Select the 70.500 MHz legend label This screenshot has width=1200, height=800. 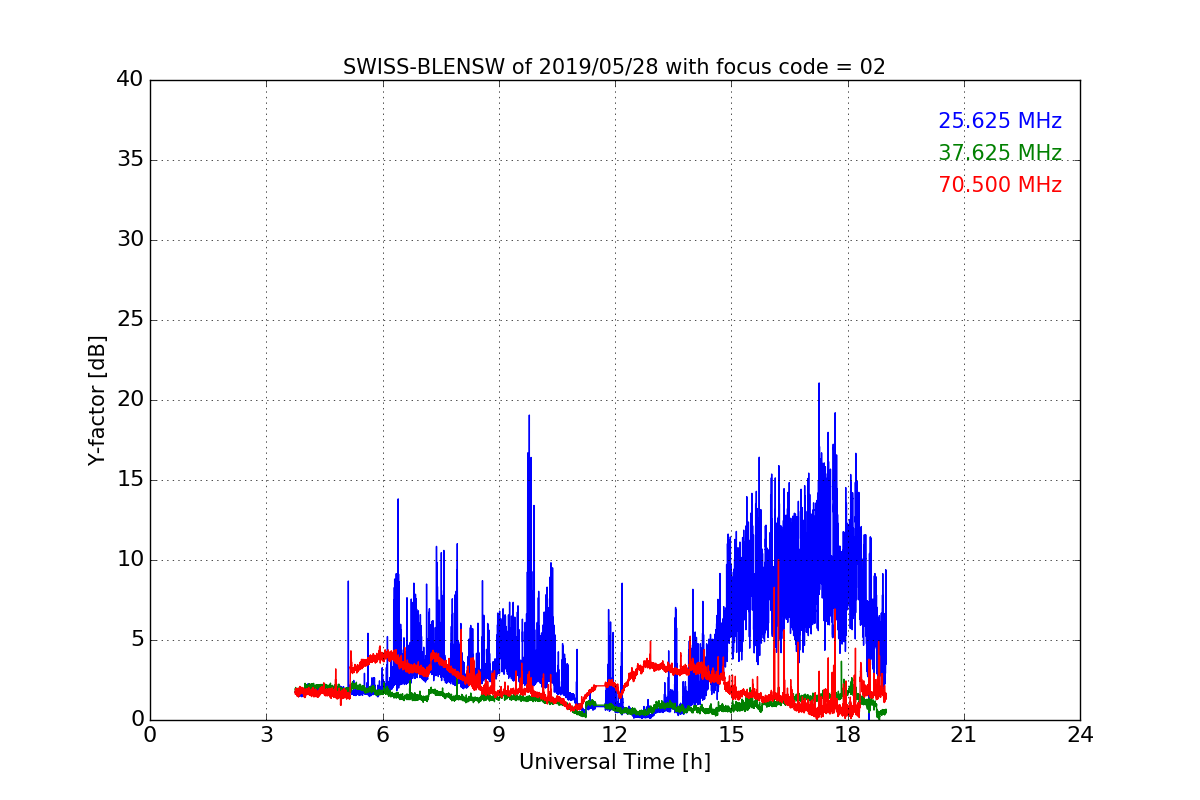click(x=1000, y=185)
